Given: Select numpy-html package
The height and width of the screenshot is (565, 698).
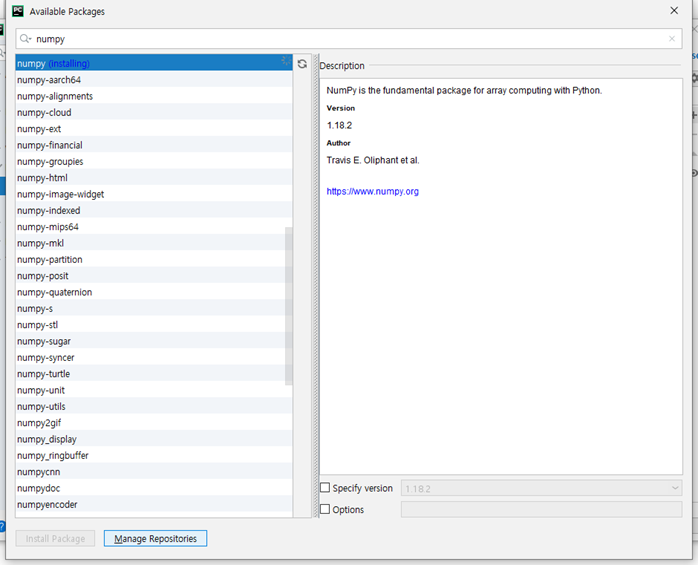Looking at the screenshot, I should (154, 178).
